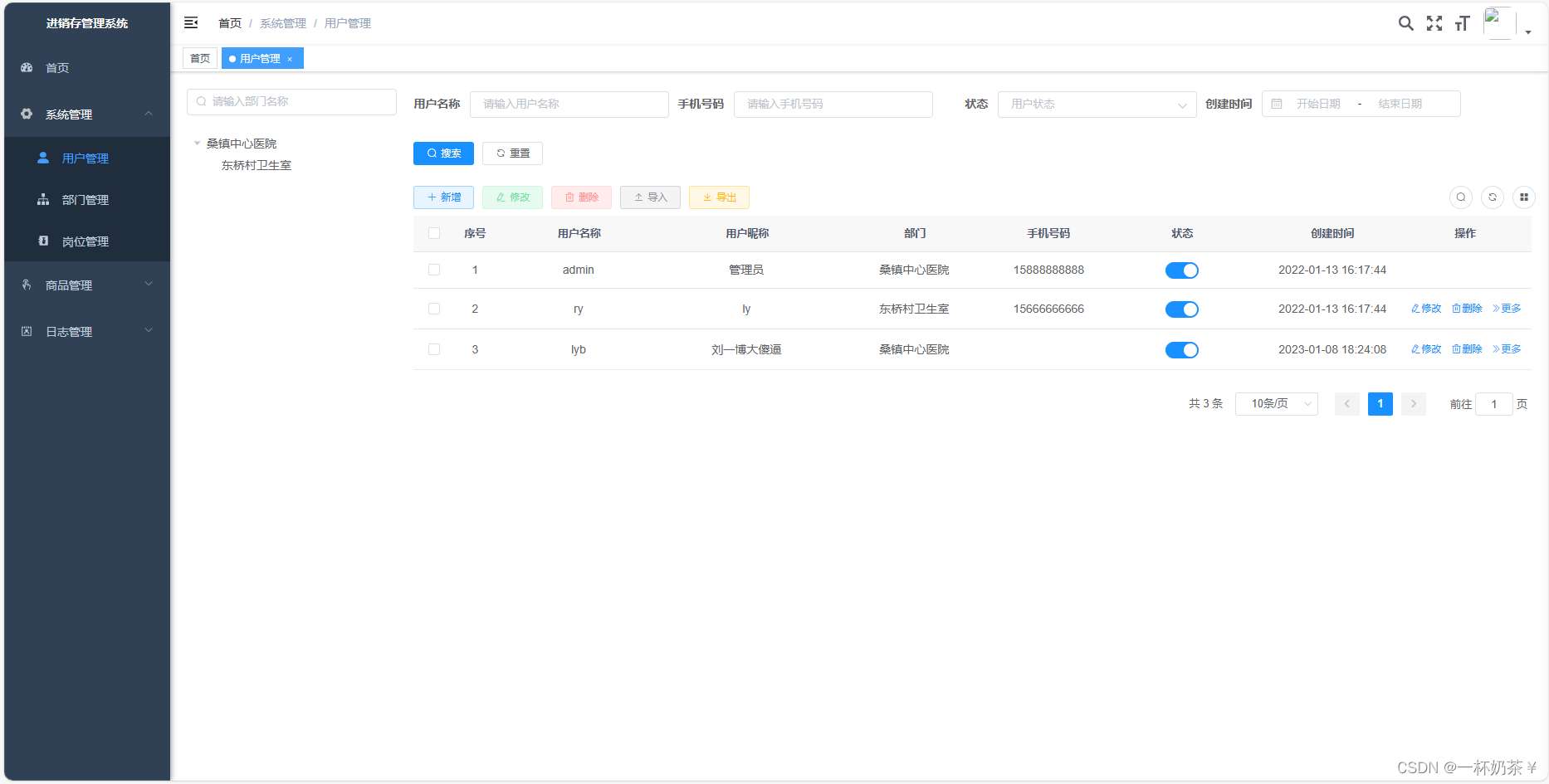The height and width of the screenshot is (784, 1549).
Task: Click the user avatar image
Action: click(x=1499, y=22)
